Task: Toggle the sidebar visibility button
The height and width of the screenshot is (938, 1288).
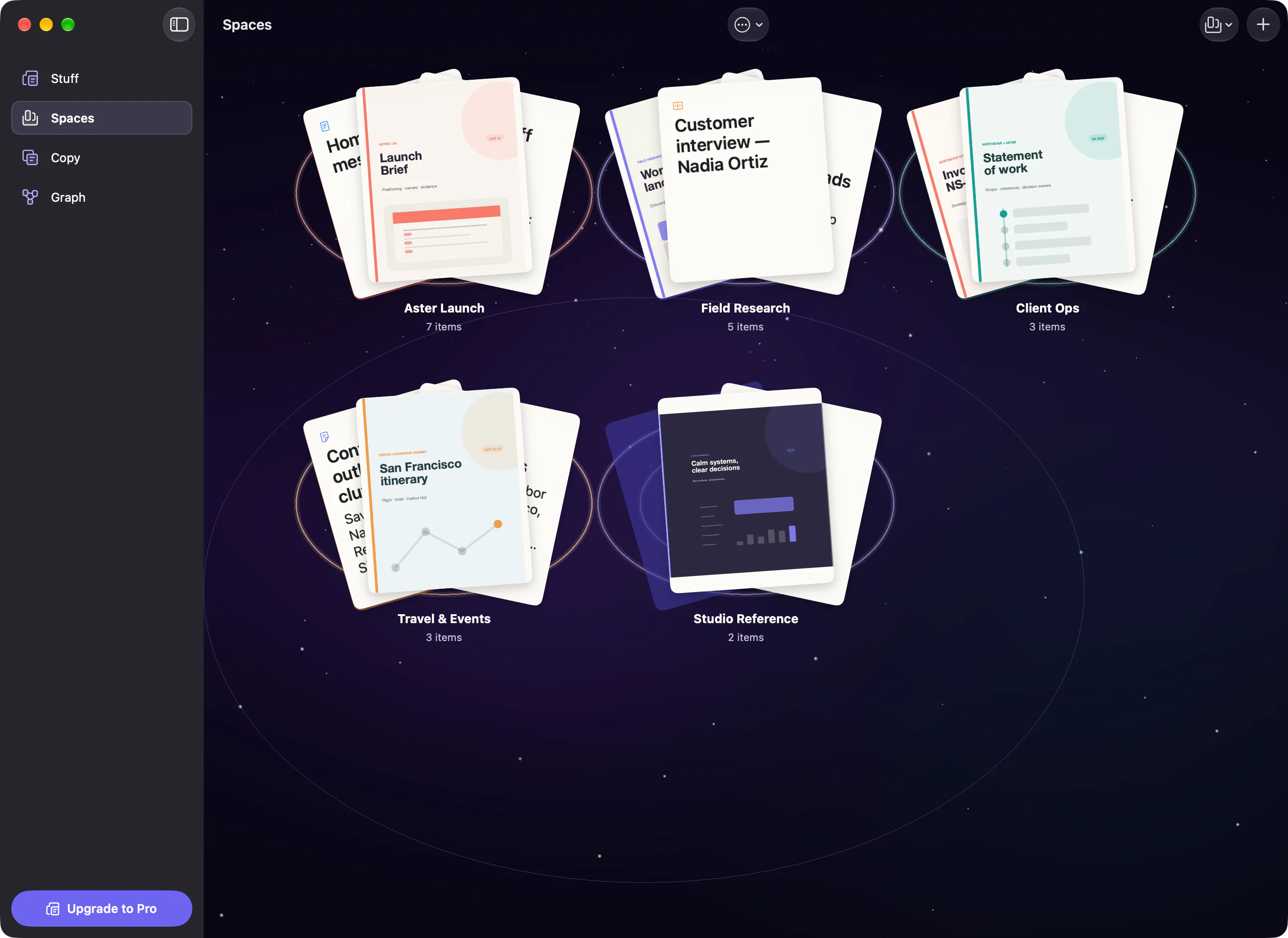Action: pos(179,25)
